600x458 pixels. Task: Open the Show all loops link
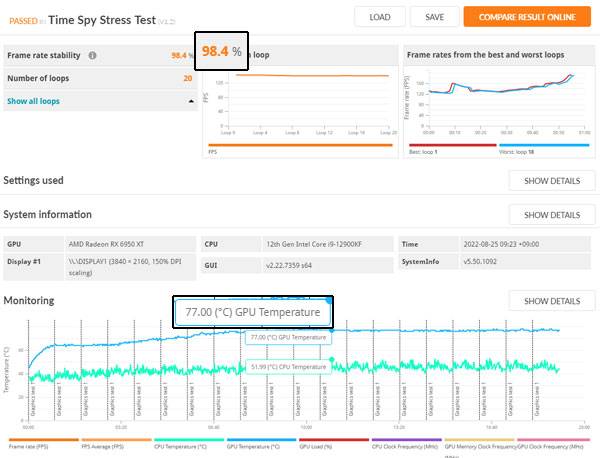pyautogui.click(x=33, y=101)
